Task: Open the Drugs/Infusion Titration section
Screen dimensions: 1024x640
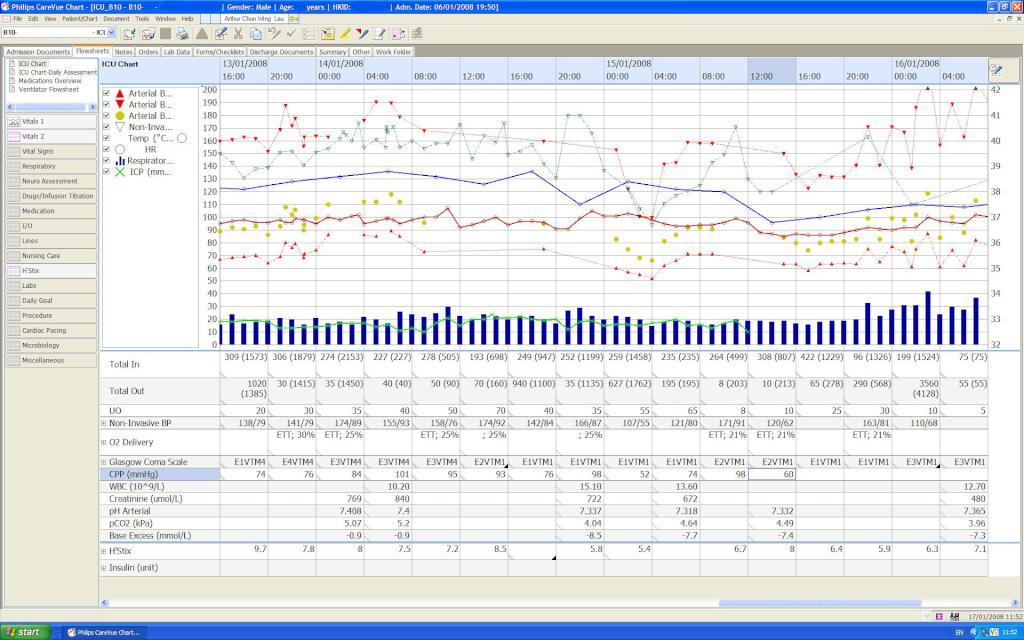Action: [51, 196]
